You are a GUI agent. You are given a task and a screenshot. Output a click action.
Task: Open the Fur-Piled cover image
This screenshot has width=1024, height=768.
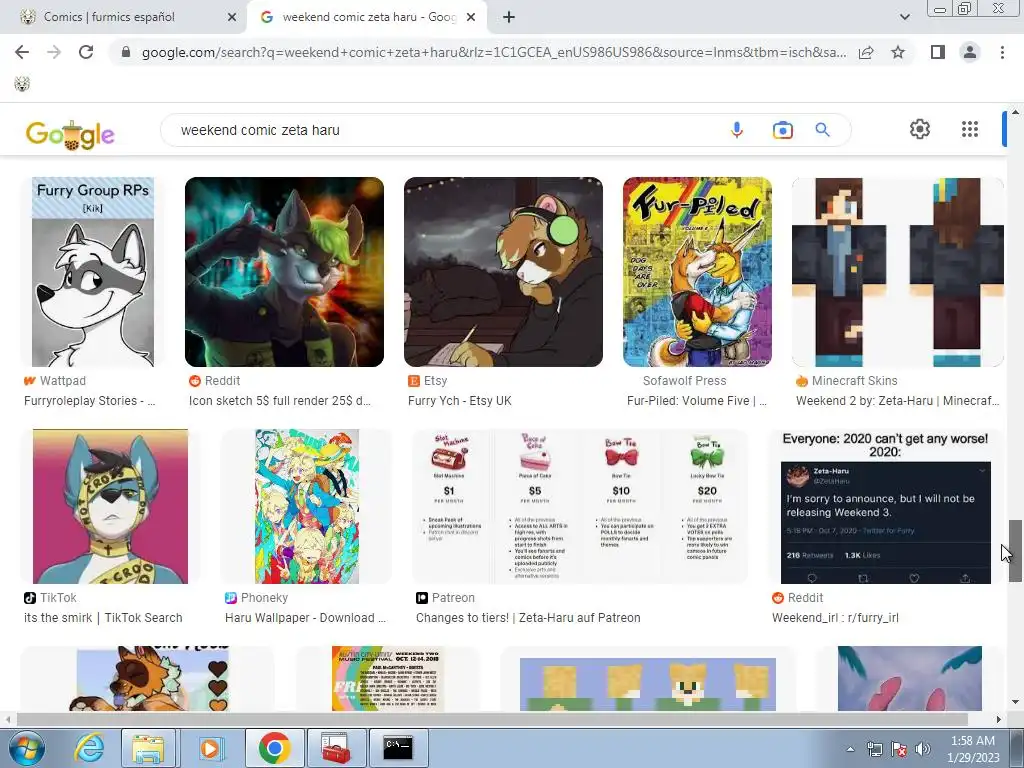tap(697, 272)
